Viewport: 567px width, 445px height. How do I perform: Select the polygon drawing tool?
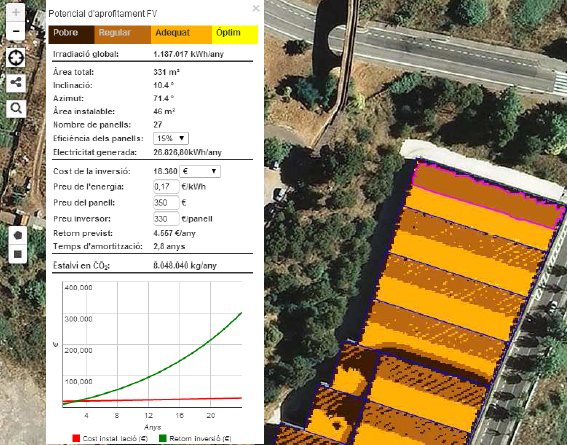coord(18,236)
